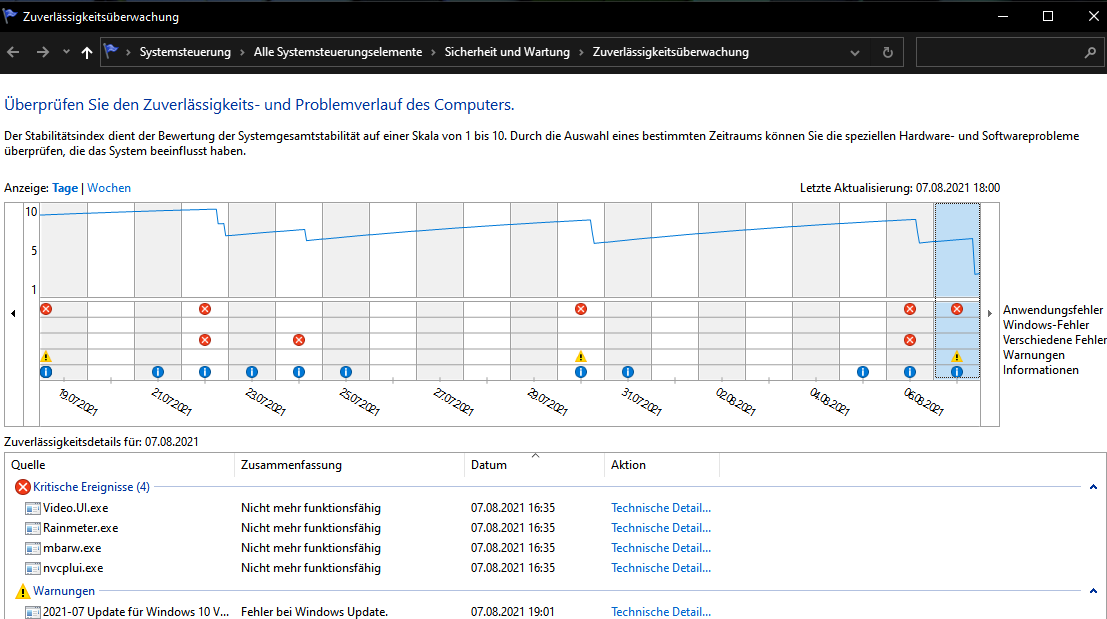
Task: Collapse the Warnungen group
Action: click(1093, 591)
